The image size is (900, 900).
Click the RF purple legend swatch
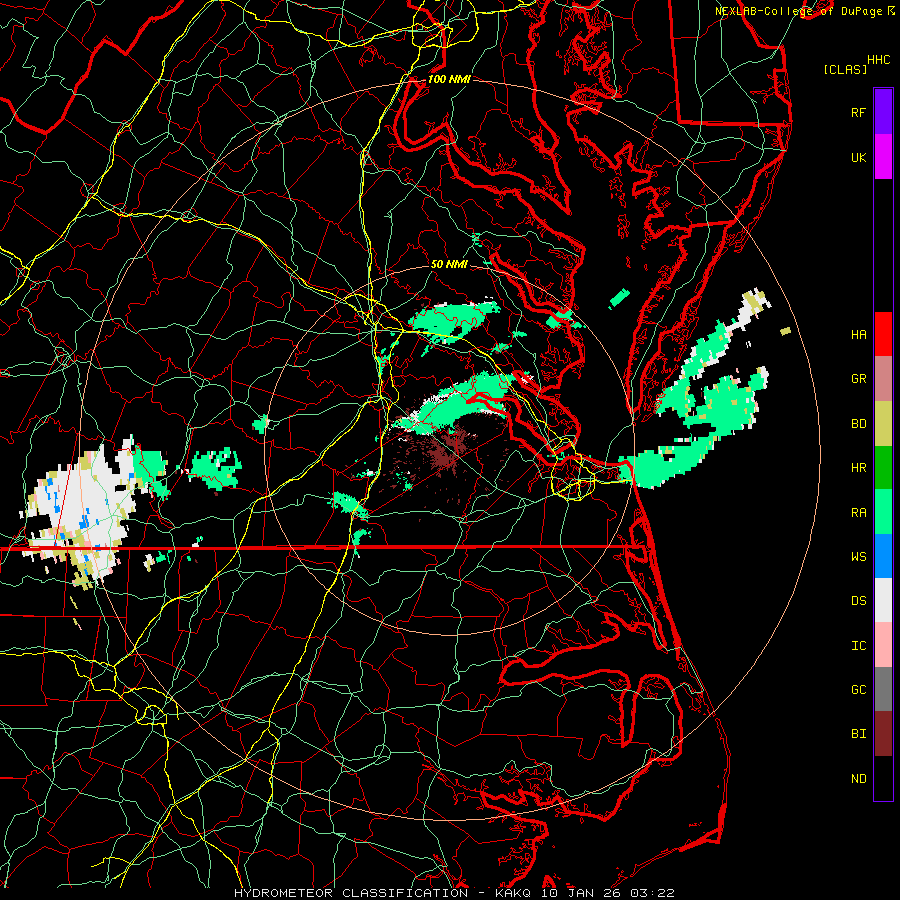point(883,112)
